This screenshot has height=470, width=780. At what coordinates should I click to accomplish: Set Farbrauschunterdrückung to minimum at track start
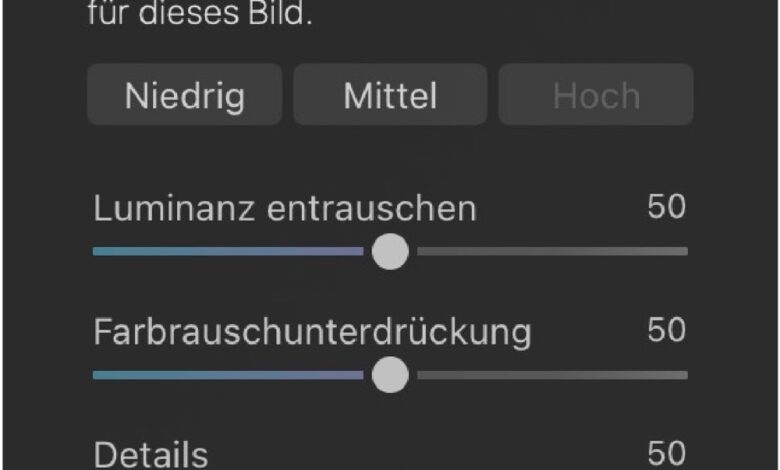(95, 375)
